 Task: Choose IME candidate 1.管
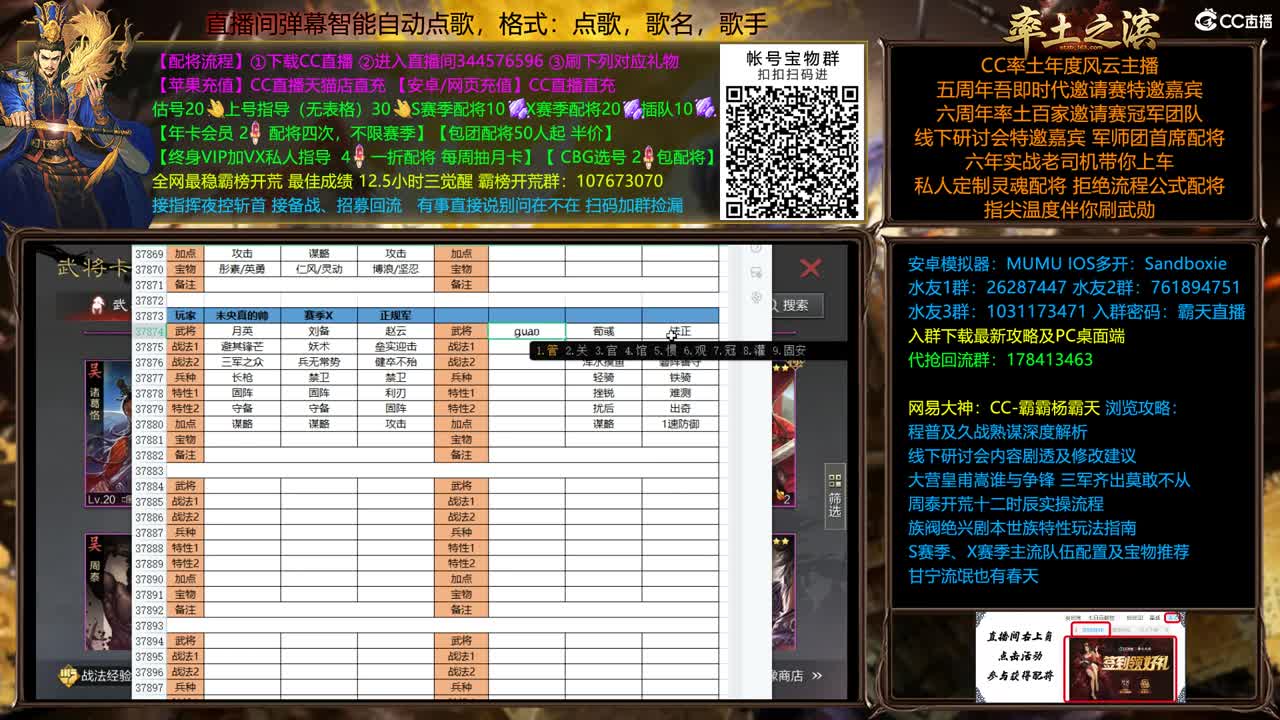pyautogui.click(x=546, y=350)
